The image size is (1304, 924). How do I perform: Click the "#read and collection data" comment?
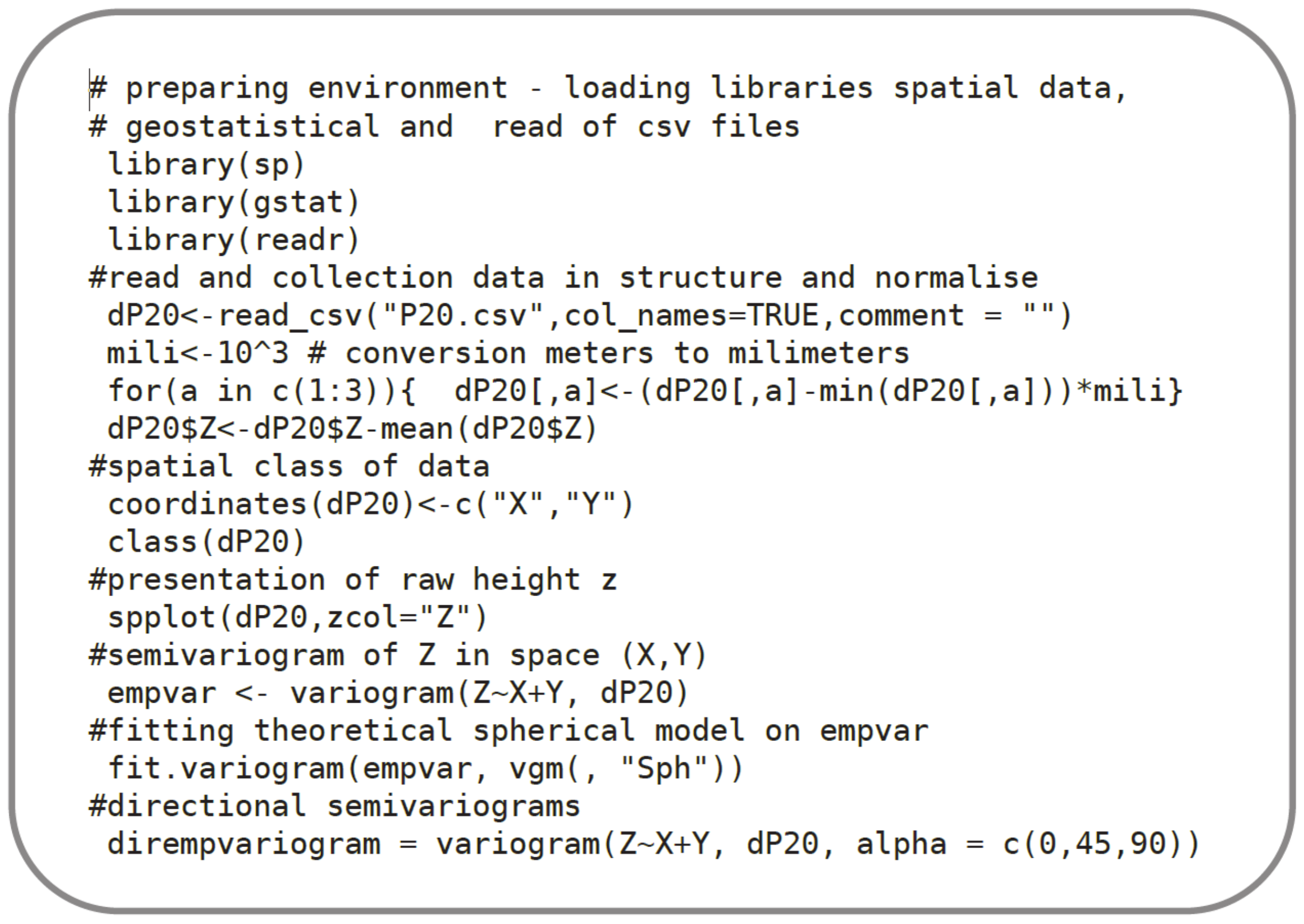[x=563, y=278]
